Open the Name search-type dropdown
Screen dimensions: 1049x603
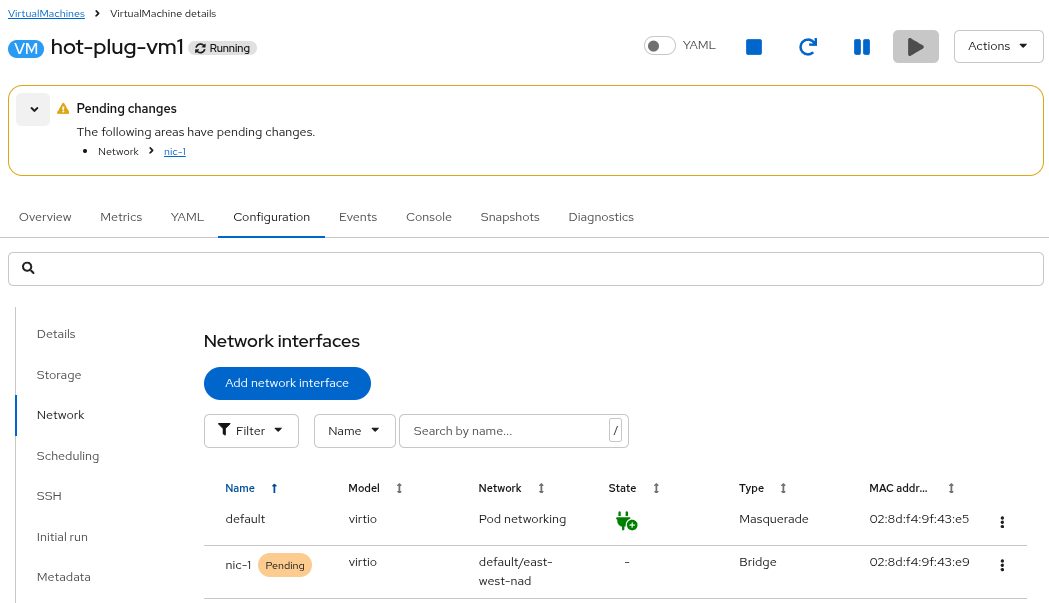pyautogui.click(x=354, y=431)
